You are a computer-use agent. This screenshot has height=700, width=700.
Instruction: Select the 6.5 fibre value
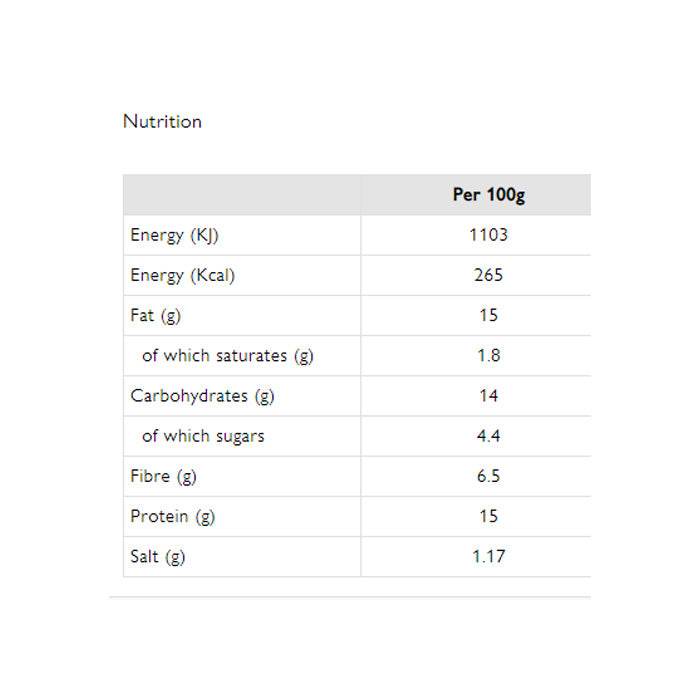click(x=488, y=476)
